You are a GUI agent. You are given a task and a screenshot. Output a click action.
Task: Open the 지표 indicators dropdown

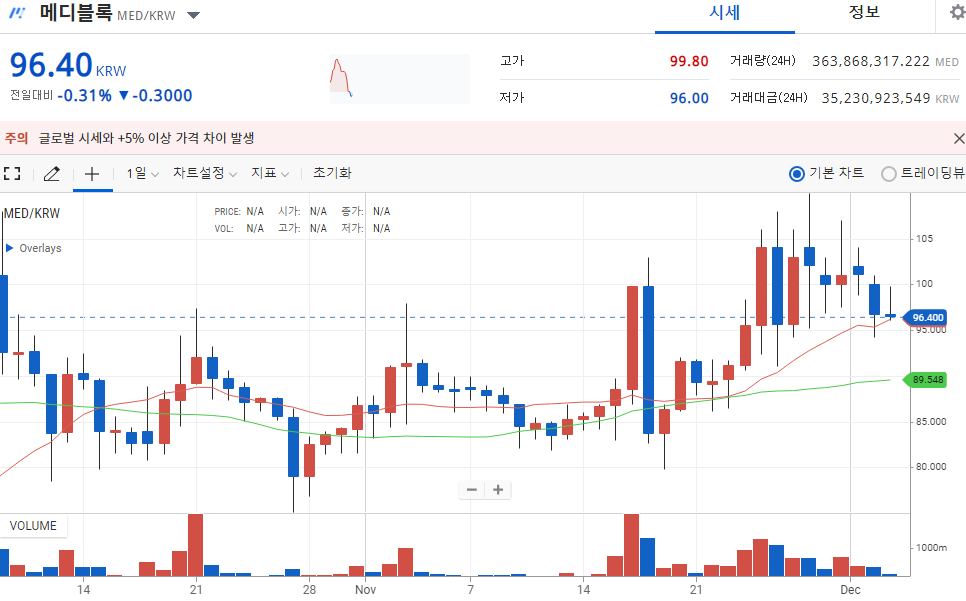coord(270,174)
